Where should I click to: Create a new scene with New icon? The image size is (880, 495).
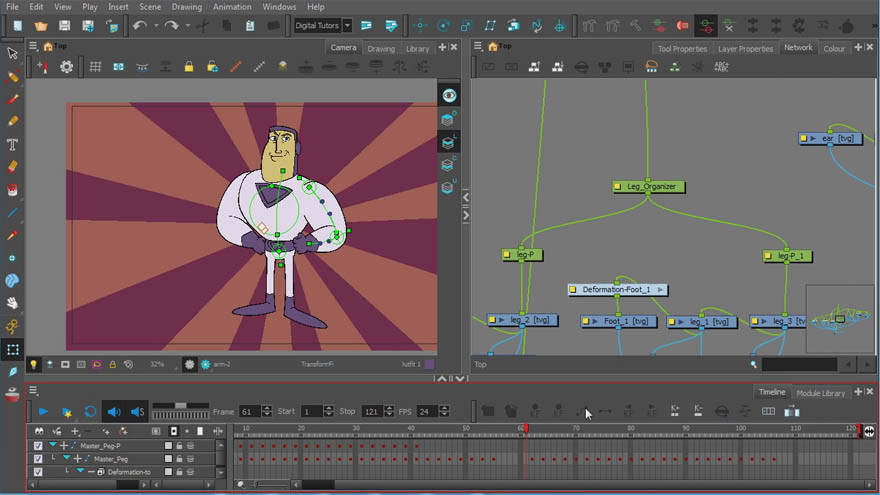[x=18, y=26]
